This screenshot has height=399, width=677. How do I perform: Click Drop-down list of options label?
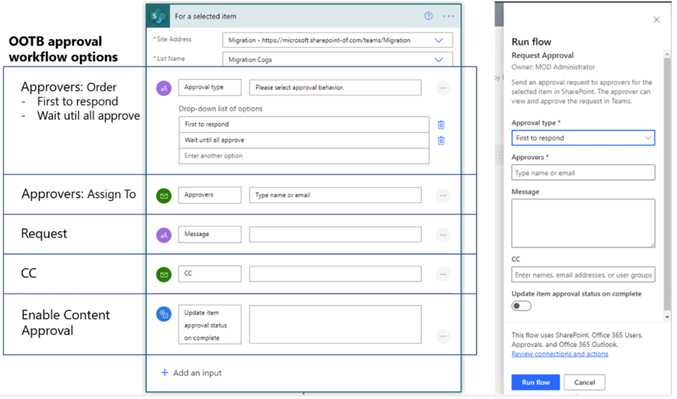tap(221, 109)
